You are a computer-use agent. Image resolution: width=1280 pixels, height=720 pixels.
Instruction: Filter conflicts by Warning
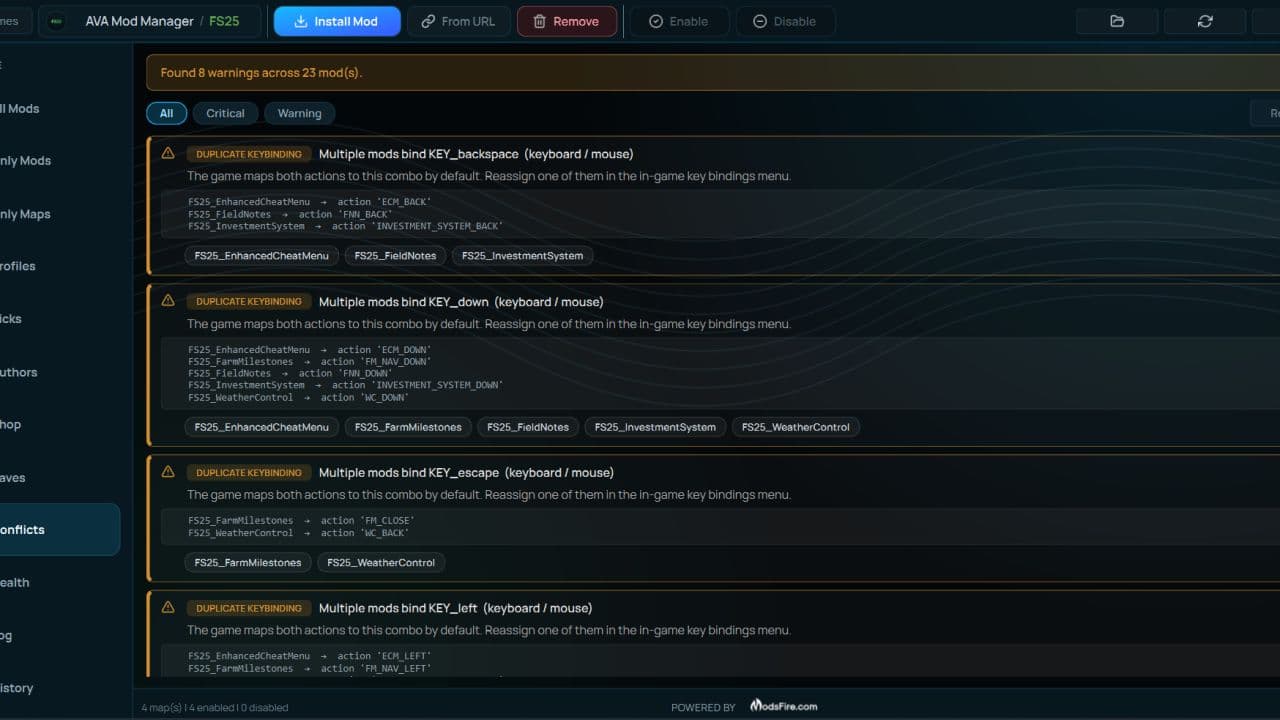tap(299, 113)
